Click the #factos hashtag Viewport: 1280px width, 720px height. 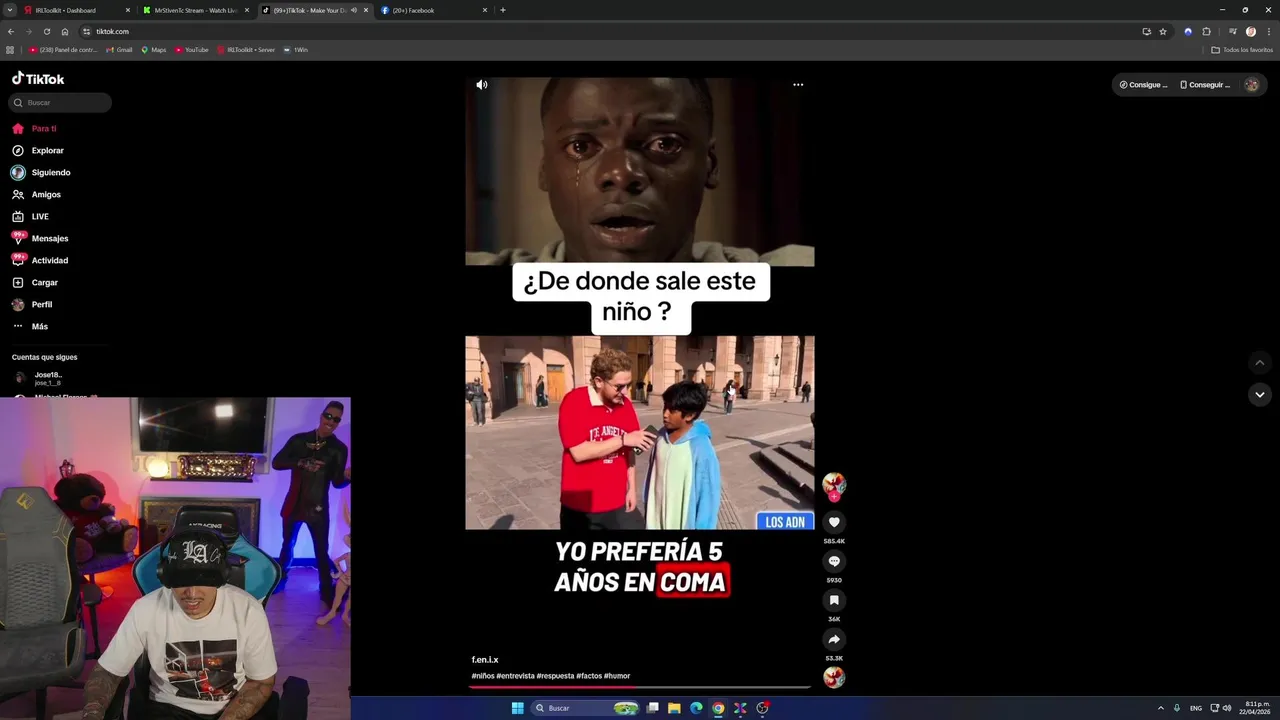coord(589,676)
